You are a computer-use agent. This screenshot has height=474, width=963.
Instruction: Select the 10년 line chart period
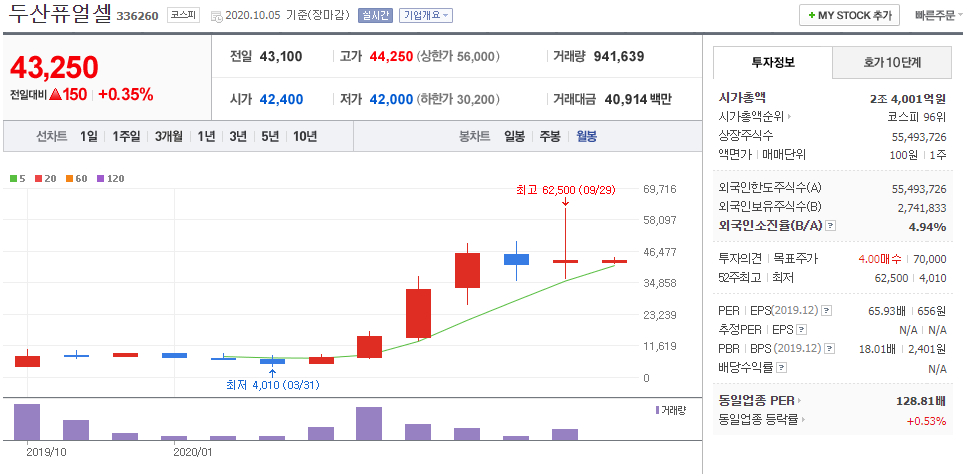(305, 136)
